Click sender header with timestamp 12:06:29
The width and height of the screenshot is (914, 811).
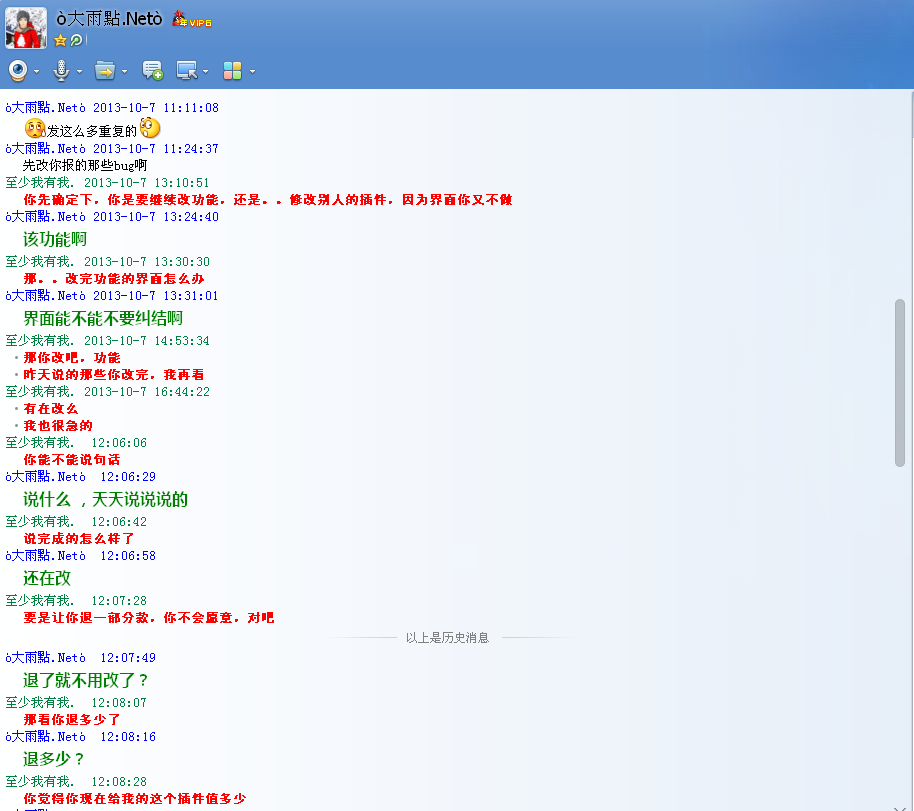point(80,477)
